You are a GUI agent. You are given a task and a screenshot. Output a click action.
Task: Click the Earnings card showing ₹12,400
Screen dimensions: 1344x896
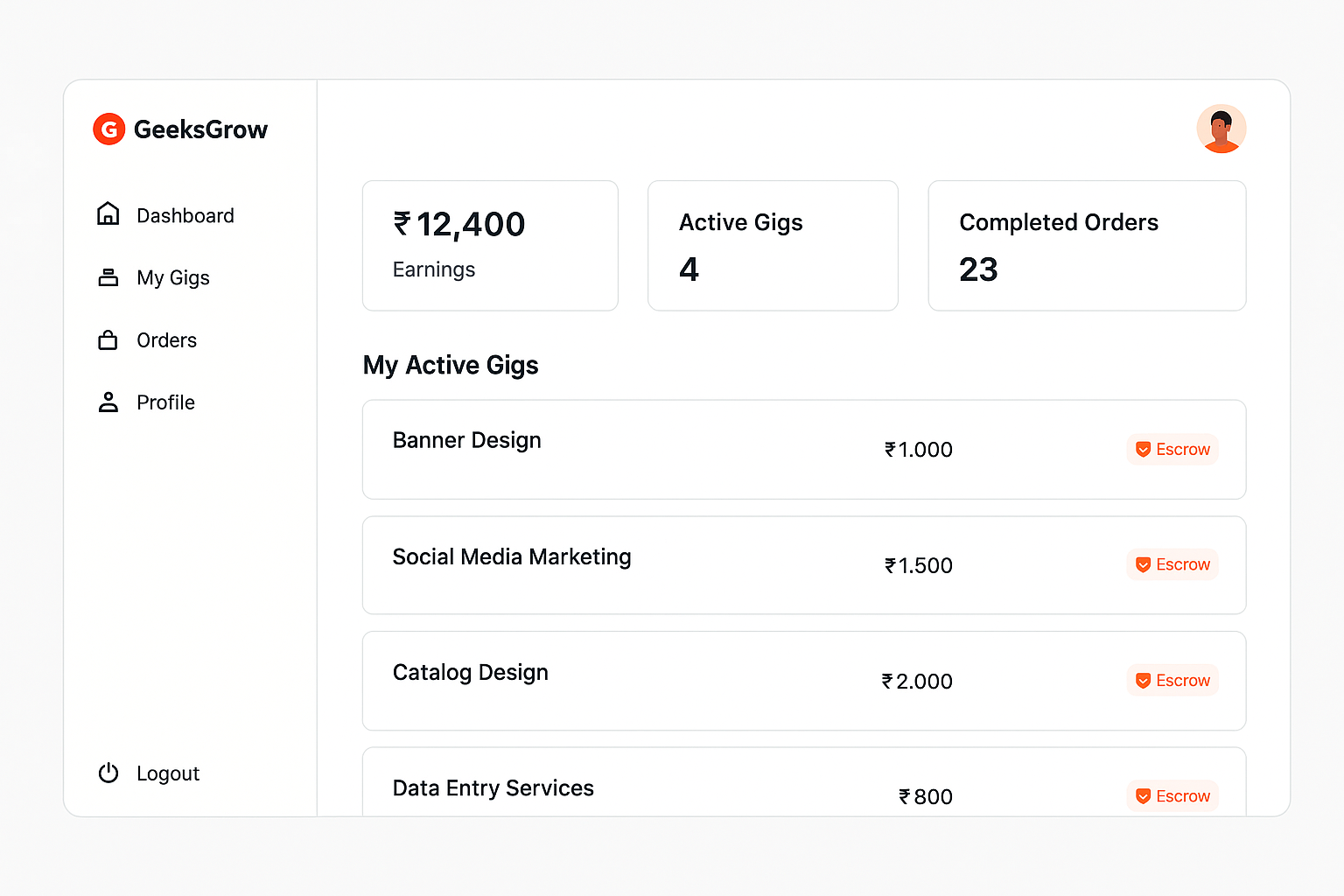pos(489,245)
